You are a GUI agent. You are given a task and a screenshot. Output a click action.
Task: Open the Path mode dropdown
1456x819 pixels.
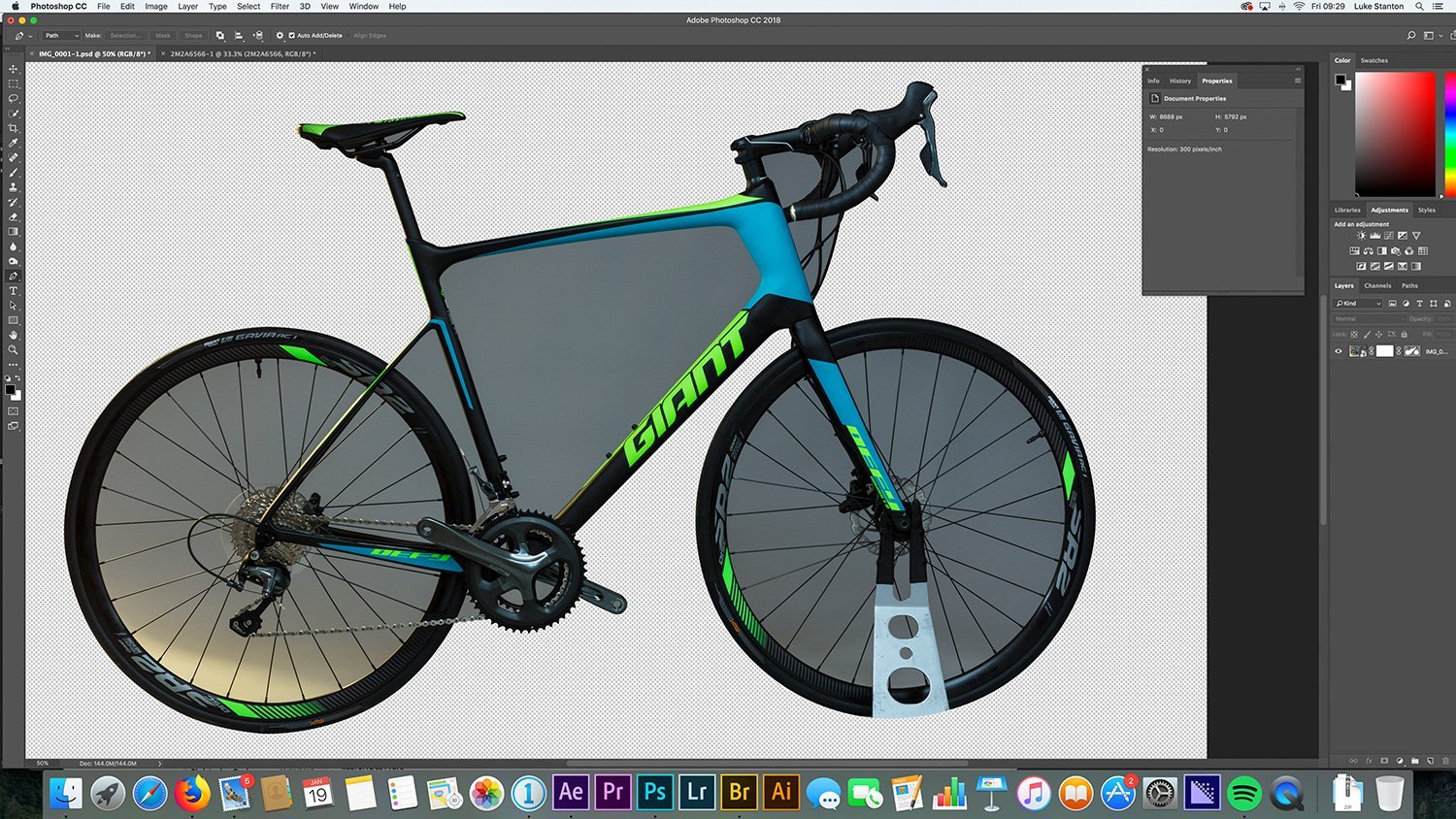(x=60, y=35)
